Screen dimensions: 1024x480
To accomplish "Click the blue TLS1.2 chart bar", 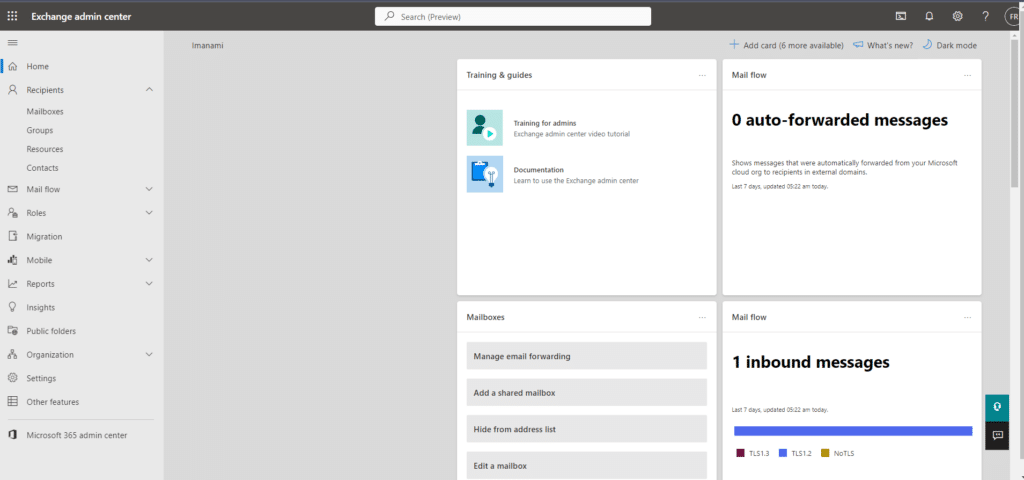I will [x=853, y=431].
